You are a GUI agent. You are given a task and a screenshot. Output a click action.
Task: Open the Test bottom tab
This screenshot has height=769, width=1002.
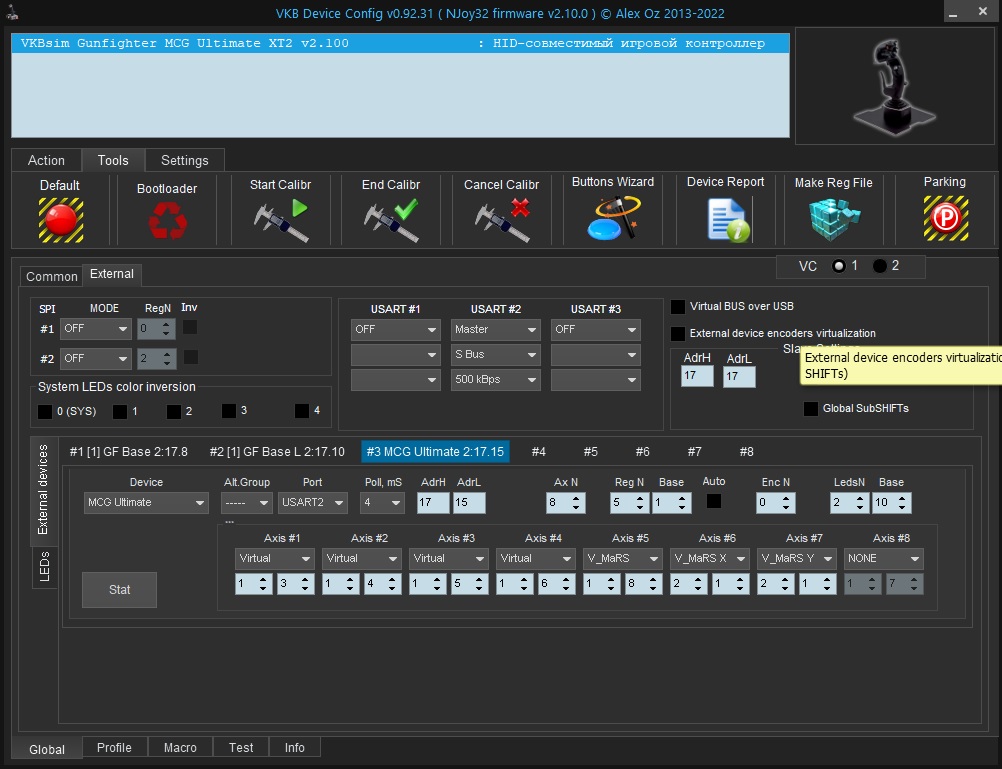(241, 747)
